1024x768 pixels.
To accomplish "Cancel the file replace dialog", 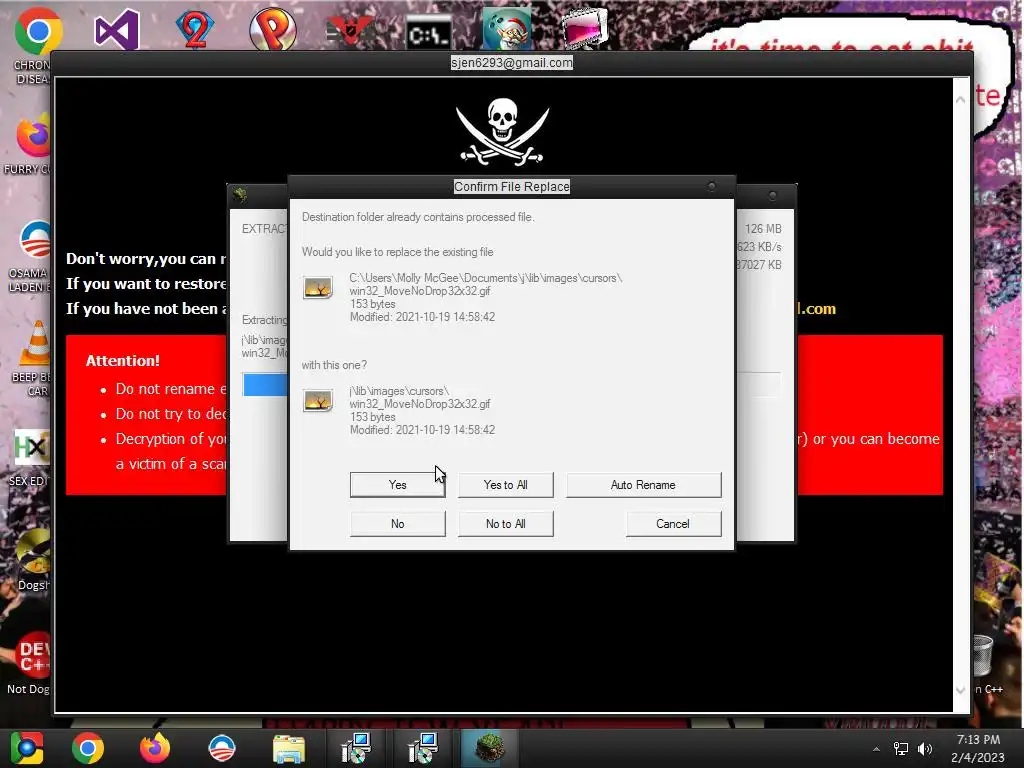I will 673,524.
